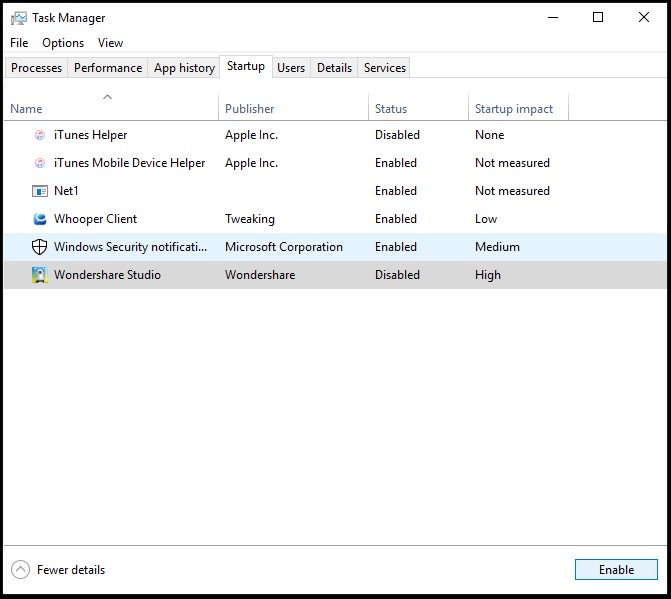Switch to the Performance tab
This screenshot has width=671, height=599.
108,68
